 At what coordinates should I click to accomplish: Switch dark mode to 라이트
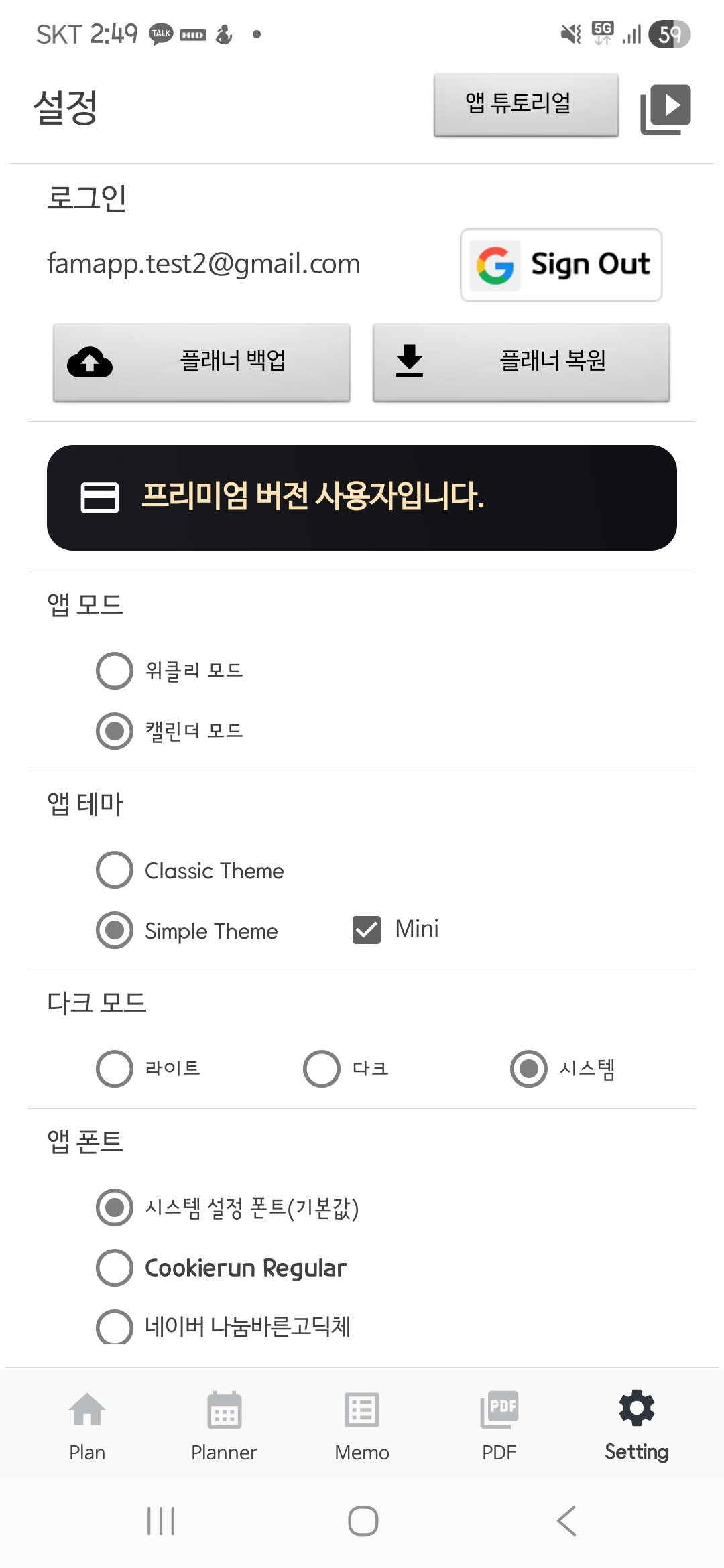click(x=115, y=1068)
